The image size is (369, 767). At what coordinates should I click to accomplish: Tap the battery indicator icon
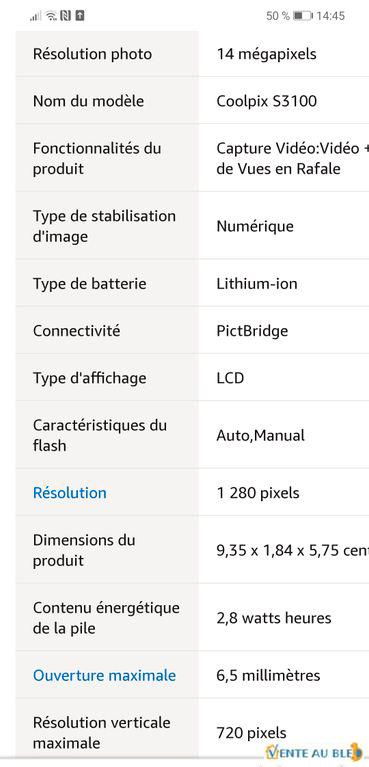[302, 16]
